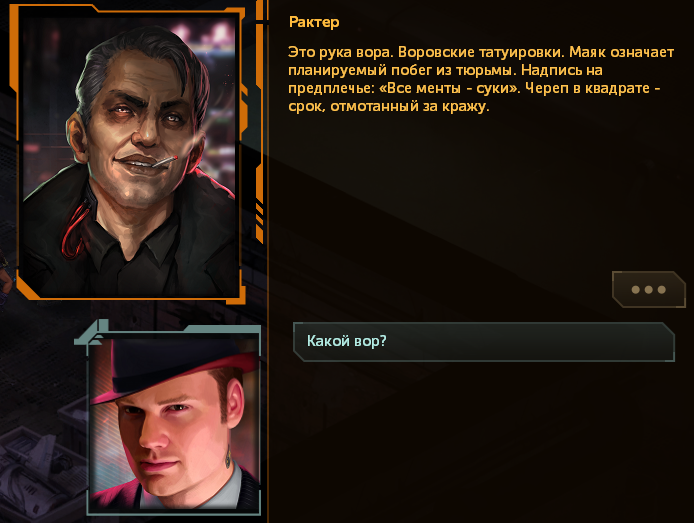Choose the "Какой вор?" dialogue response
The height and width of the screenshot is (523, 694).
point(484,342)
